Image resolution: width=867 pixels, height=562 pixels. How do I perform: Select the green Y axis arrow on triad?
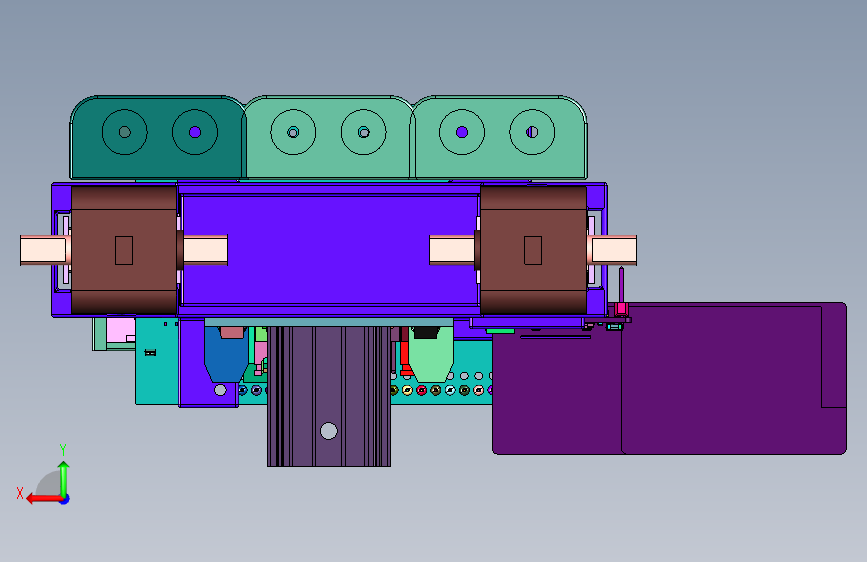pyautogui.click(x=64, y=479)
